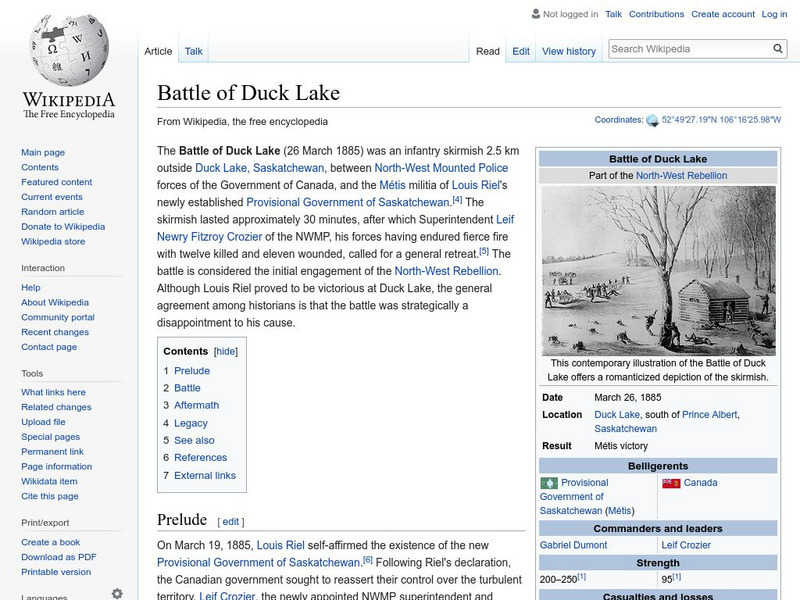Expand Aftermath entry in the Contents list

(198, 405)
